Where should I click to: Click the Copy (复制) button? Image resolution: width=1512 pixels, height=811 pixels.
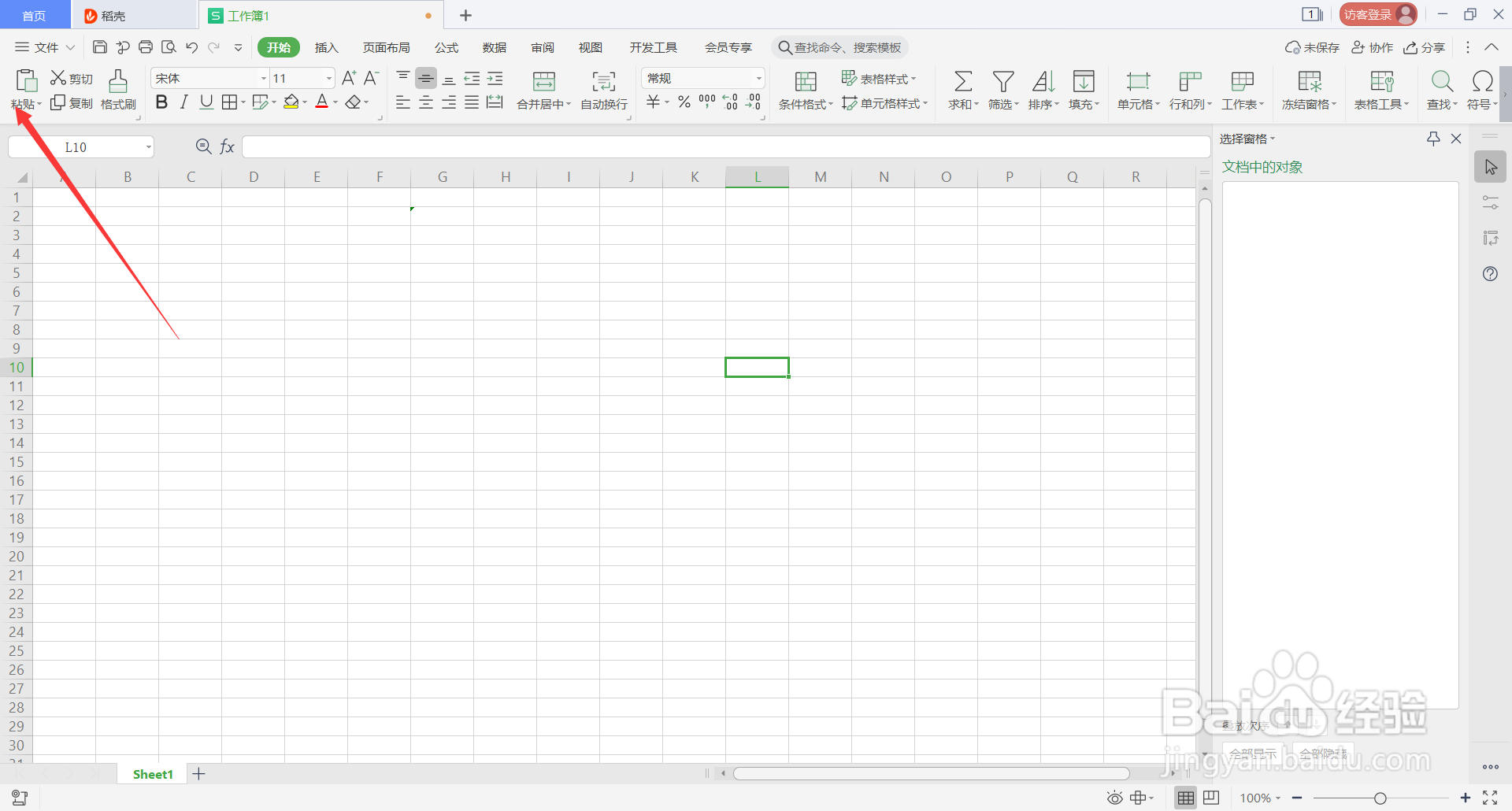(x=72, y=103)
